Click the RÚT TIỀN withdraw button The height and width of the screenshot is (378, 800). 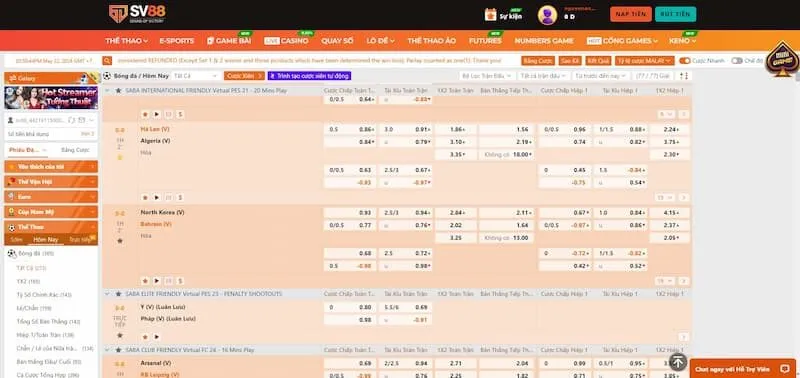675,14
